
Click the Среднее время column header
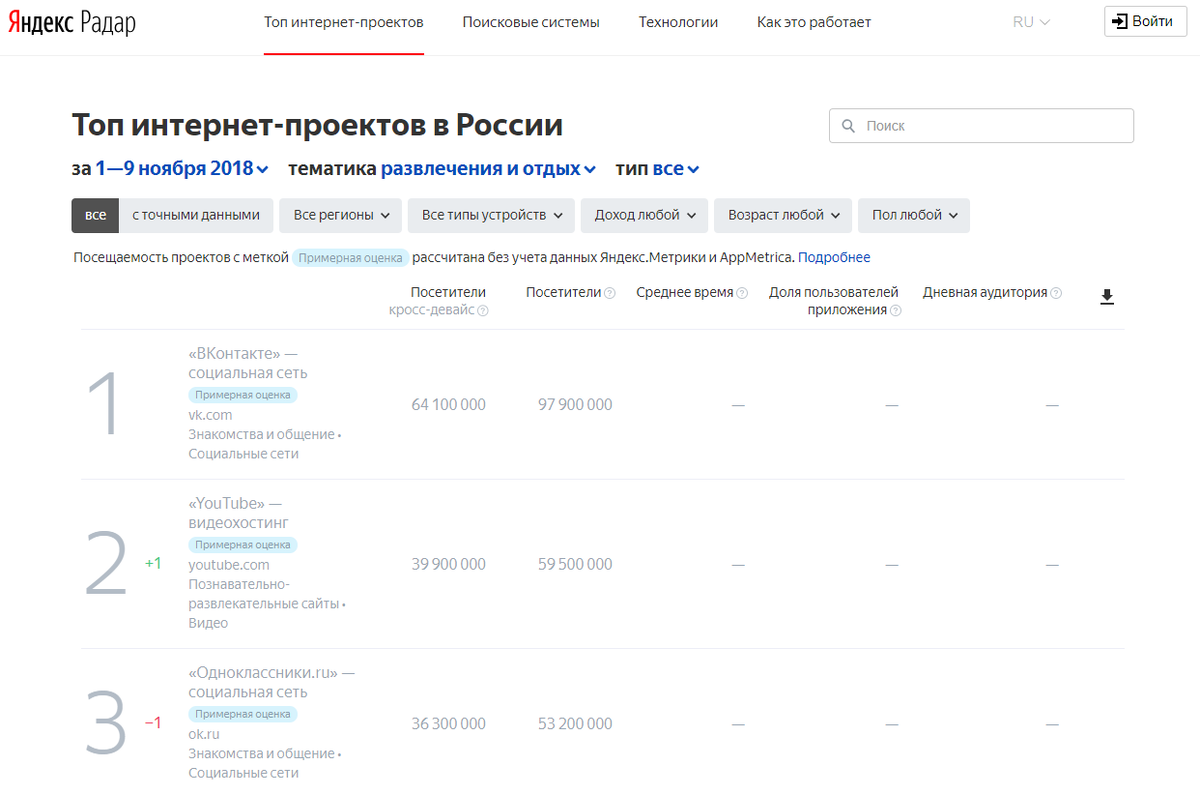tap(684, 293)
